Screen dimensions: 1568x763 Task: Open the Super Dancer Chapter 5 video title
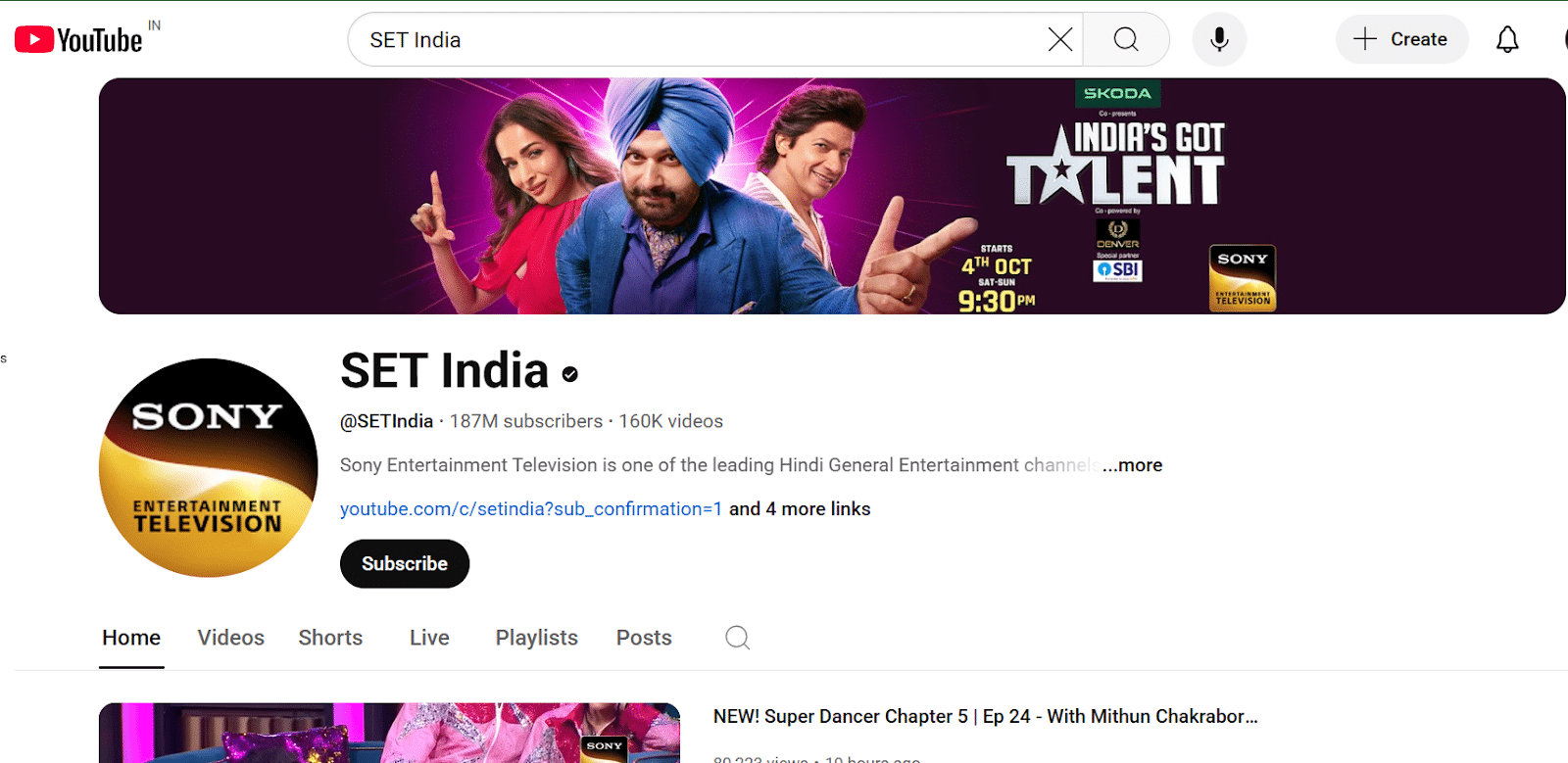click(x=984, y=717)
